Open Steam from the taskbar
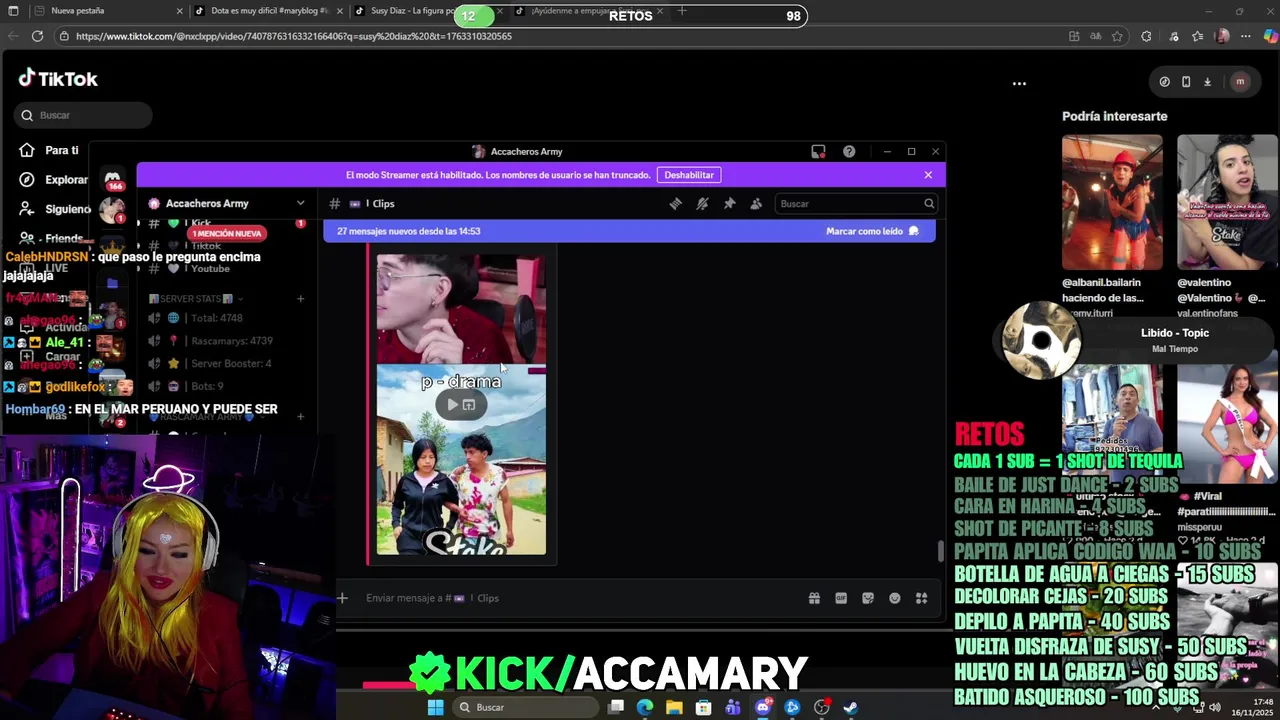The image size is (1280, 720). 851,707
